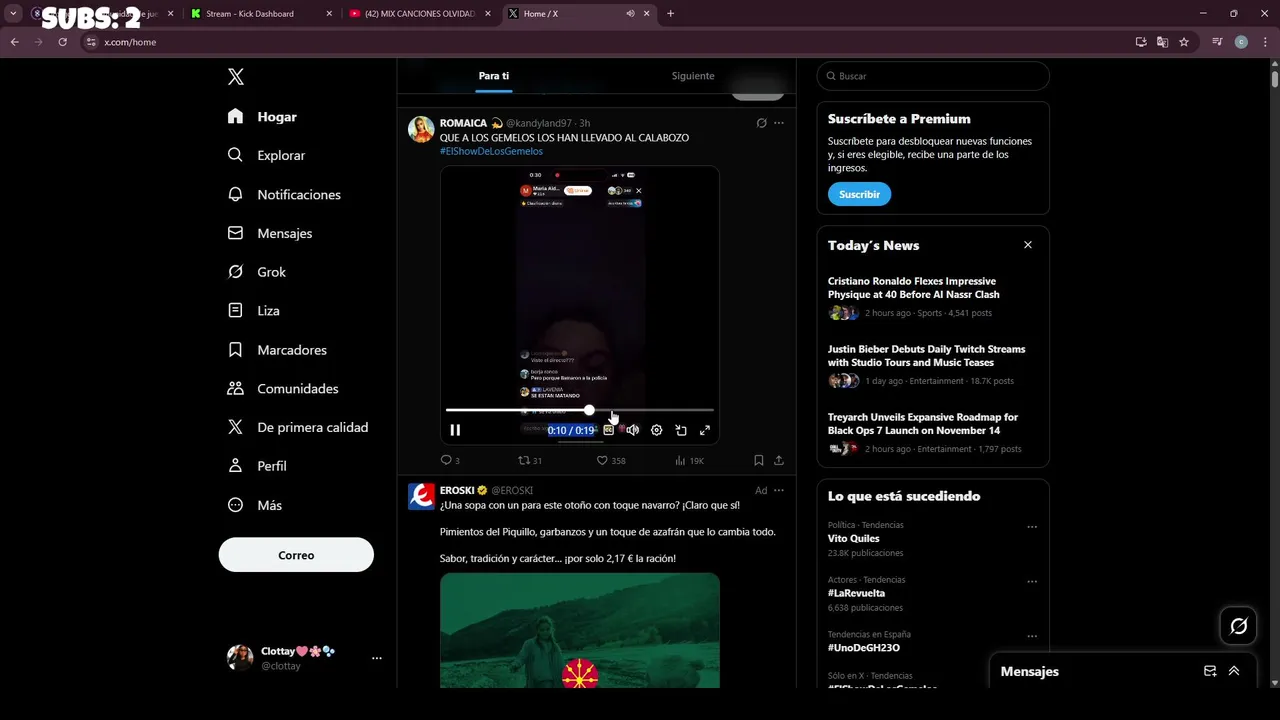
Task: Share the ROMAICA post
Action: 779,460
